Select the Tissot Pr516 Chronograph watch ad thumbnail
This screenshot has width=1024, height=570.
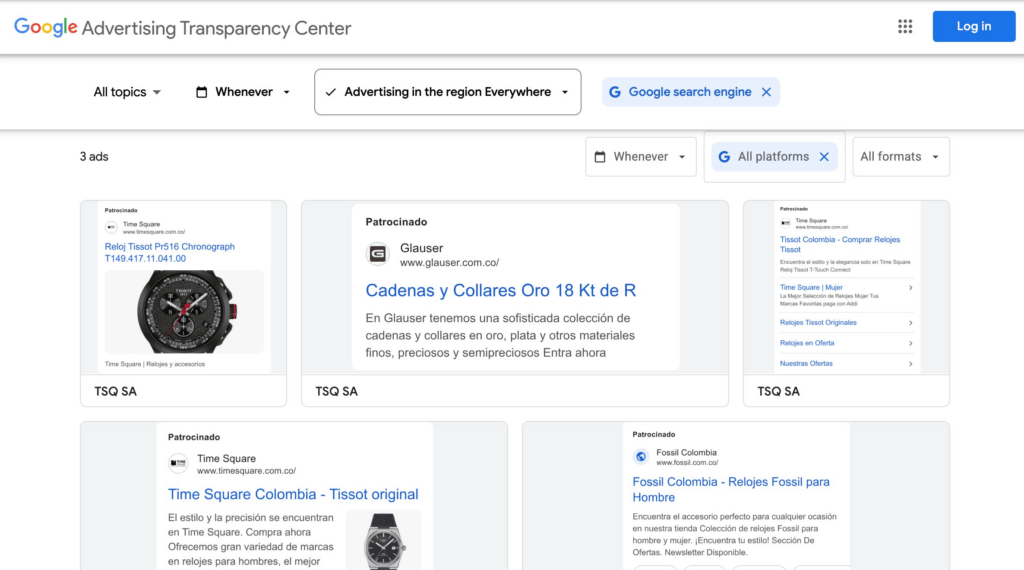tap(183, 311)
